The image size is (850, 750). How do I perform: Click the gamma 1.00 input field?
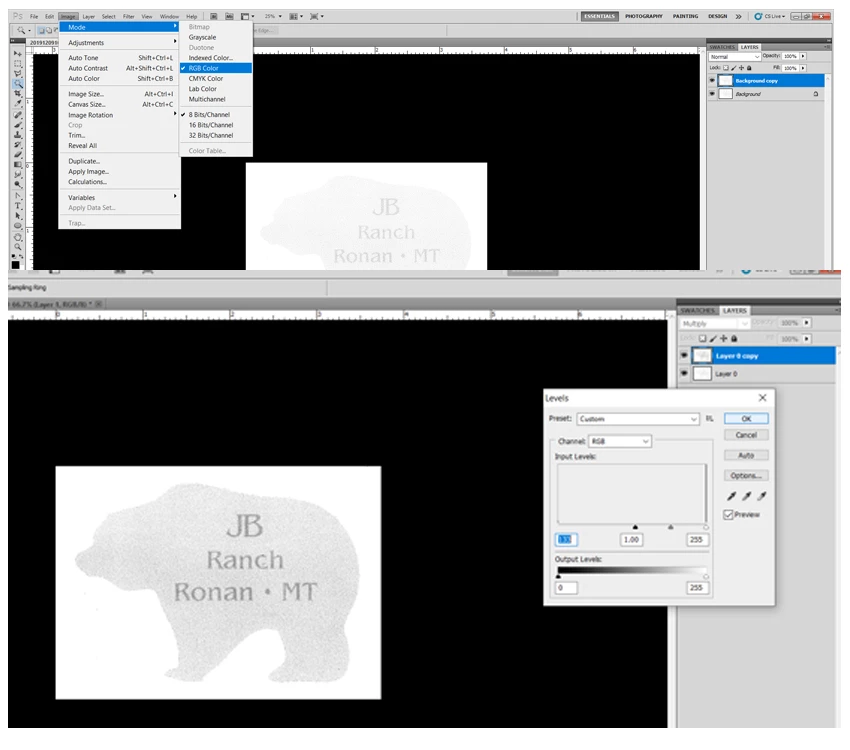(631, 540)
